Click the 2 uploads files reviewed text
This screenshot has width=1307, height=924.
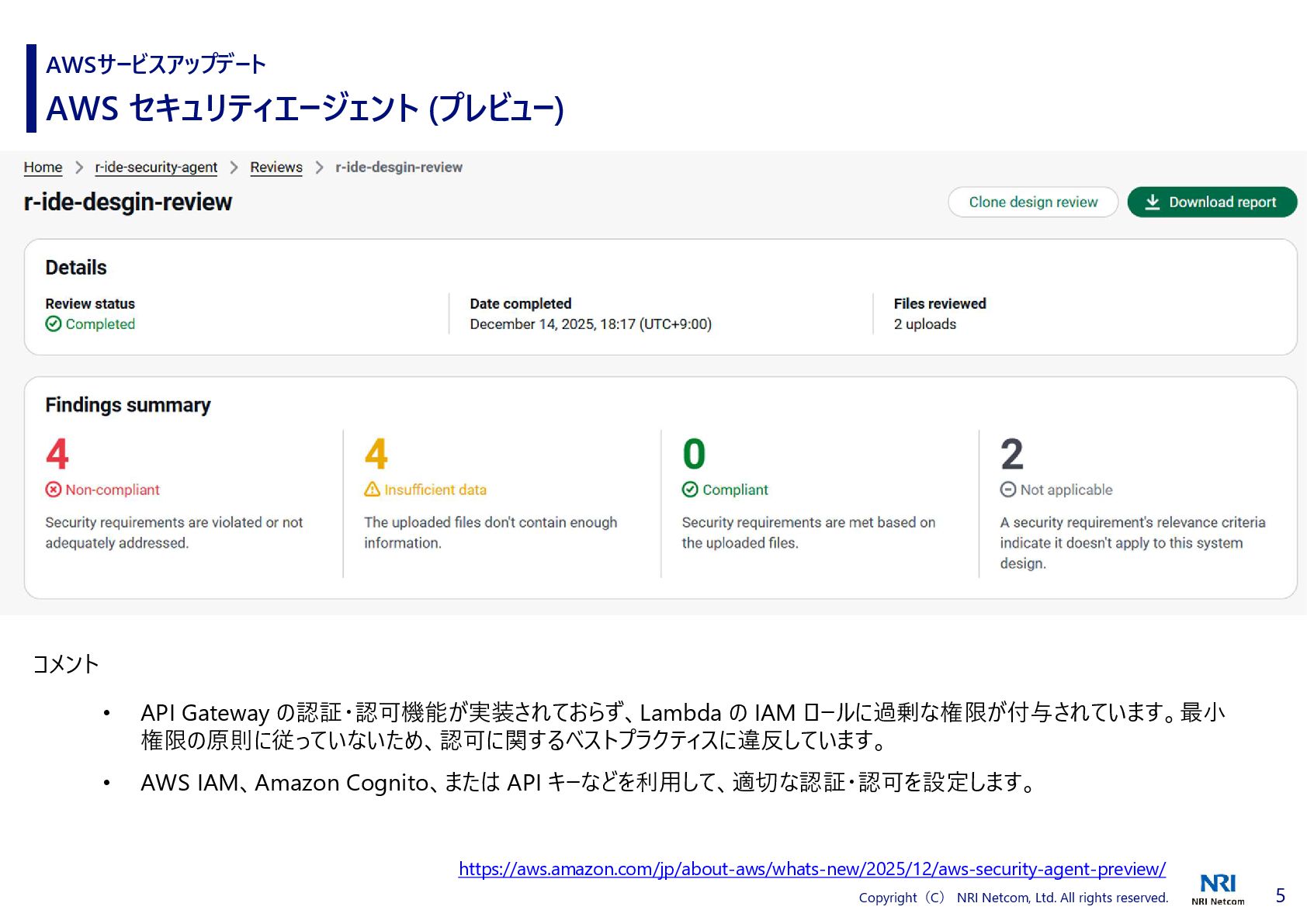[924, 324]
